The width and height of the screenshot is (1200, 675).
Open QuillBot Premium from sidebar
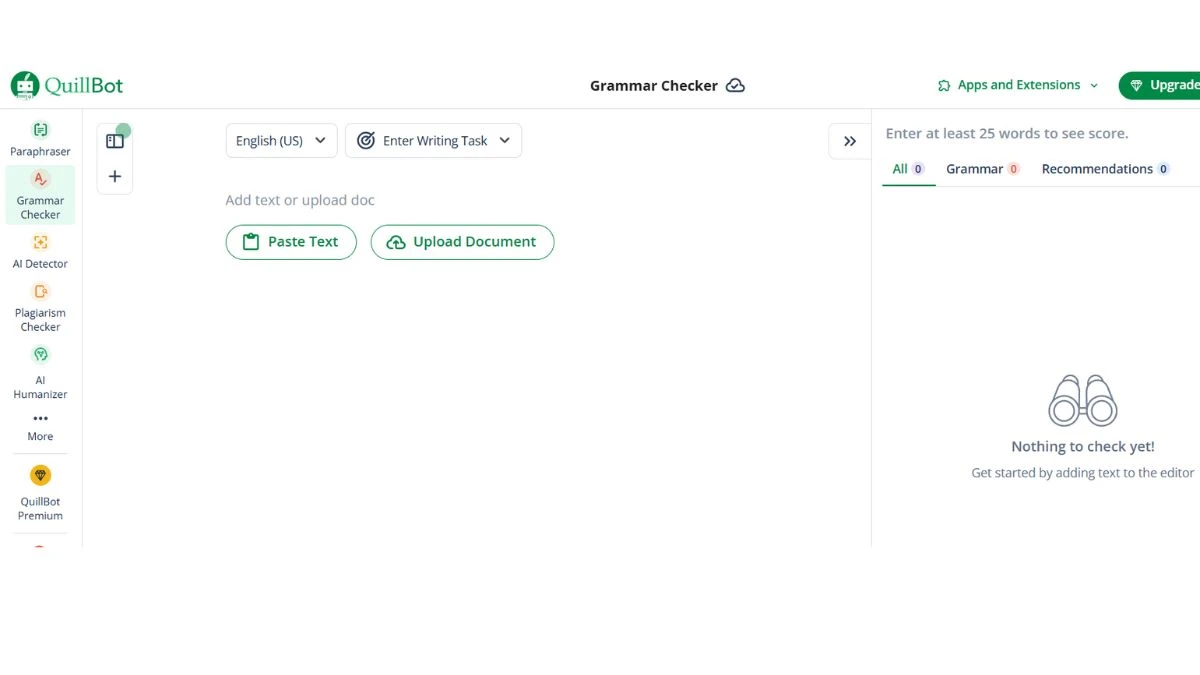point(40,493)
